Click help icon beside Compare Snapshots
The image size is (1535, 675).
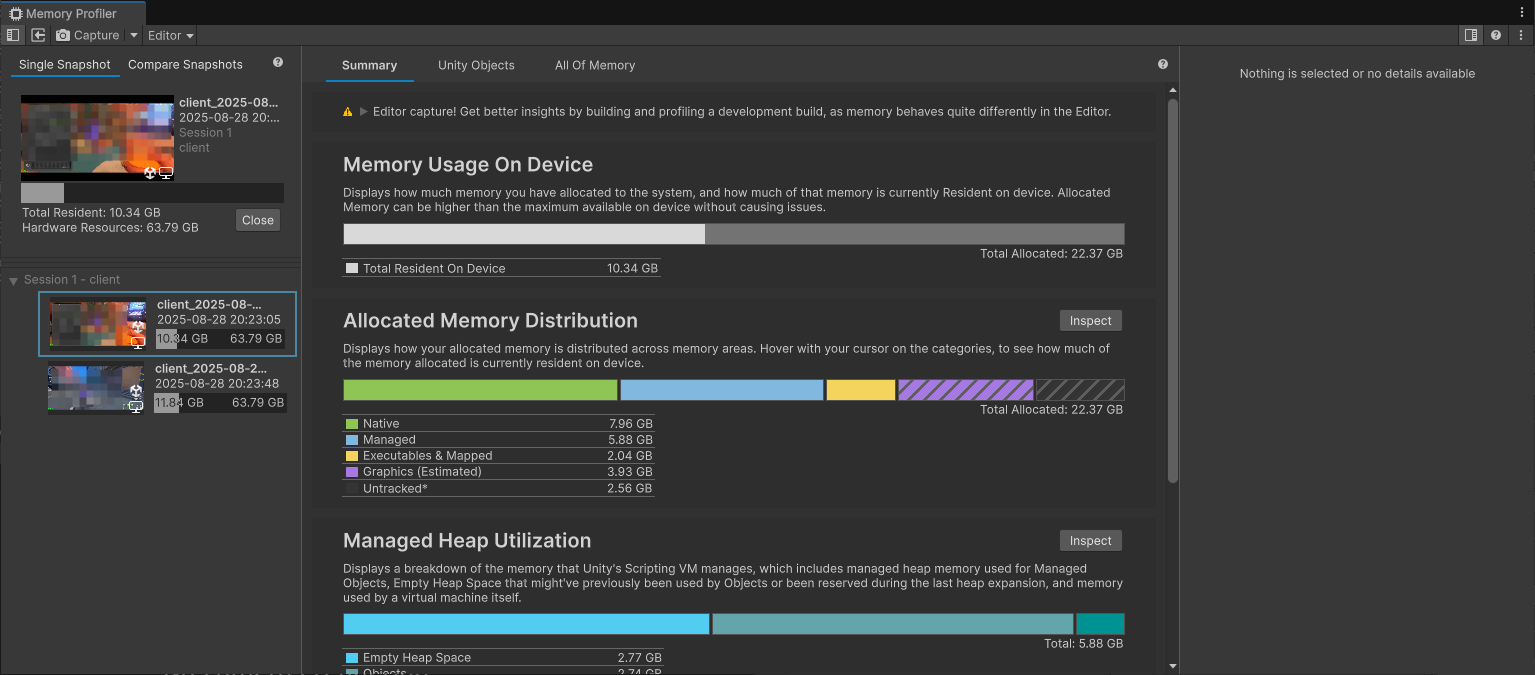(x=278, y=63)
